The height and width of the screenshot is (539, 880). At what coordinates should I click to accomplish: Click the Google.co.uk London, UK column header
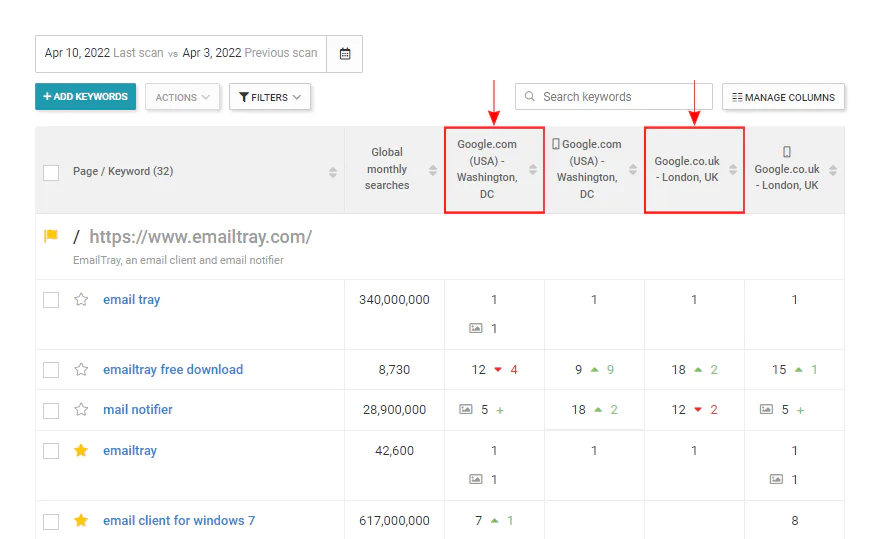(686, 169)
